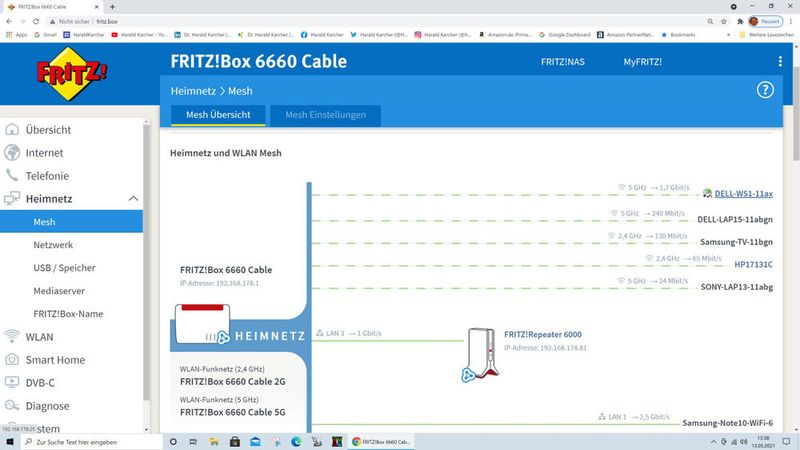
Task: Click the Smart Home icon in sidebar
Action: (x=12, y=360)
